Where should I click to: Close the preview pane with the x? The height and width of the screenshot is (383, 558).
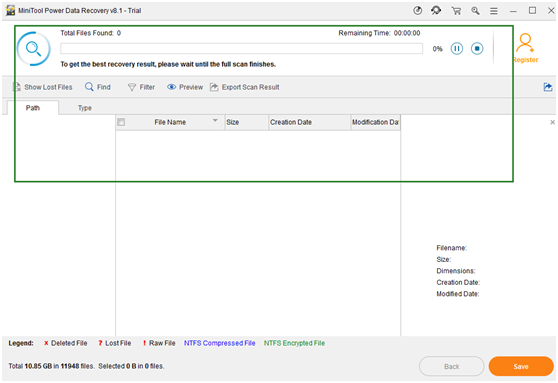tap(552, 122)
